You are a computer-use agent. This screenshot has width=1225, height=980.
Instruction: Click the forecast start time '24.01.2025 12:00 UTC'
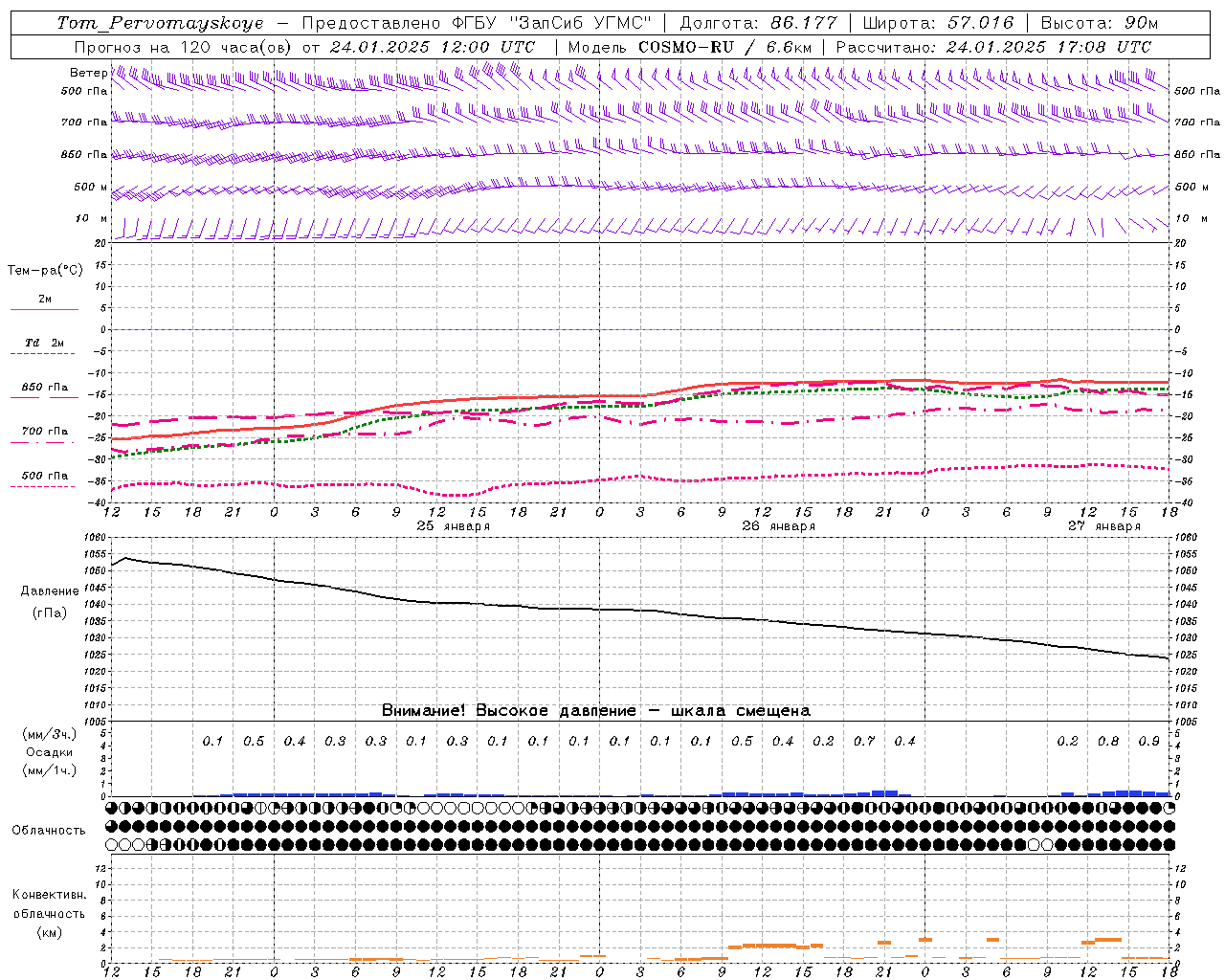click(x=433, y=47)
